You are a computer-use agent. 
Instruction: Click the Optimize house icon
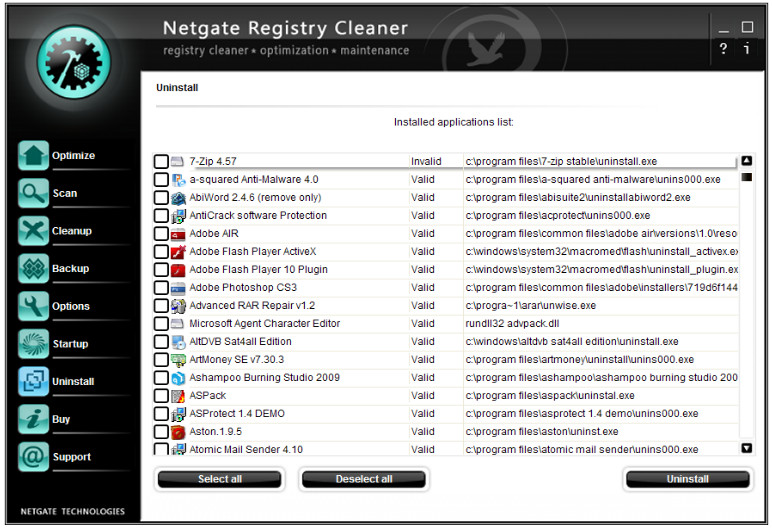click(x=33, y=156)
